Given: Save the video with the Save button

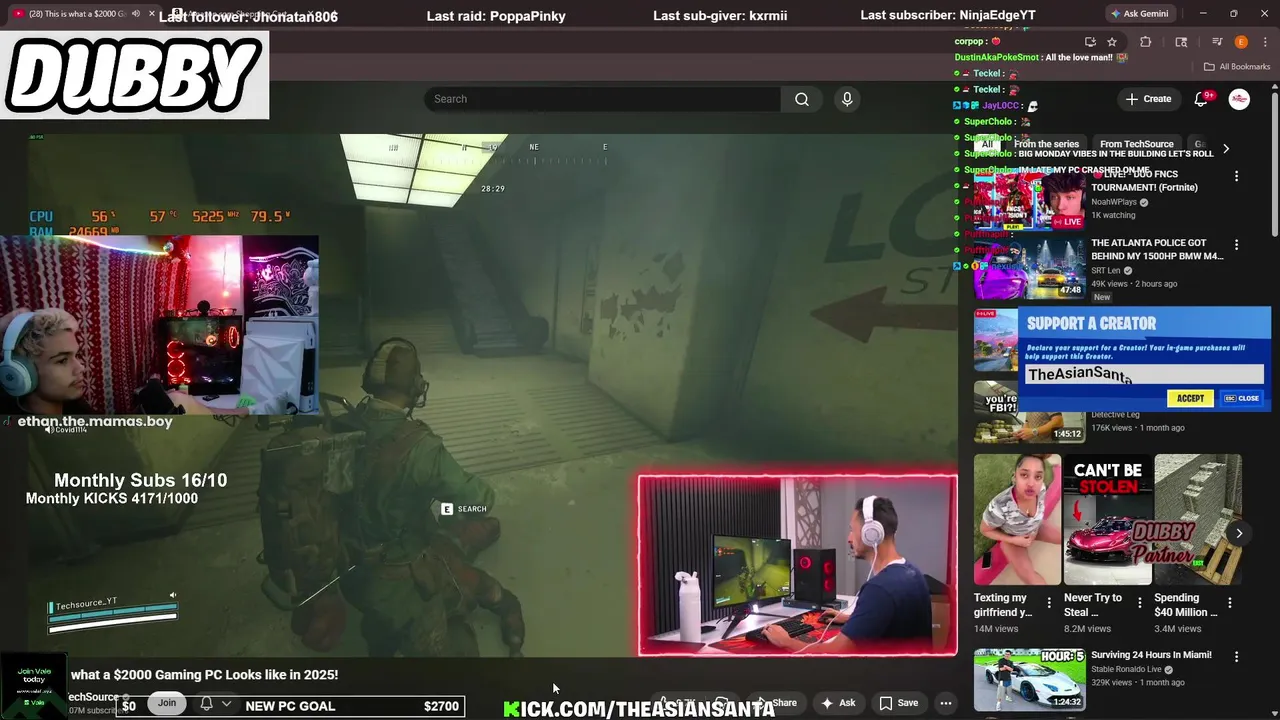Looking at the screenshot, I should click(x=899, y=703).
